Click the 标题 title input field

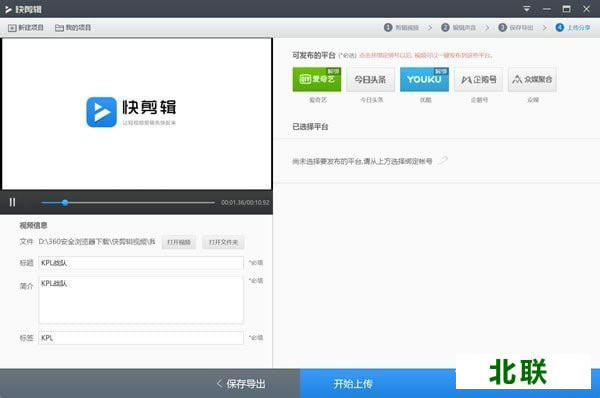click(x=141, y=263)
